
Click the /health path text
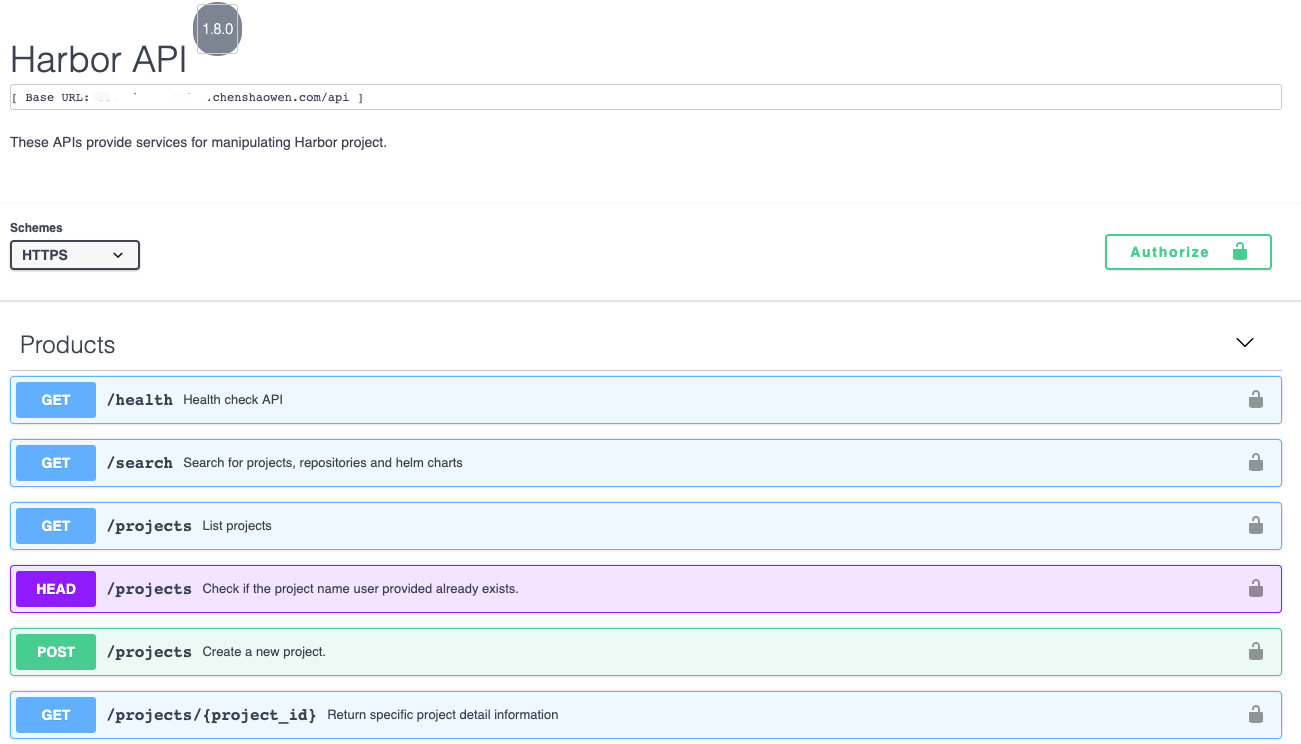[140, 400]
